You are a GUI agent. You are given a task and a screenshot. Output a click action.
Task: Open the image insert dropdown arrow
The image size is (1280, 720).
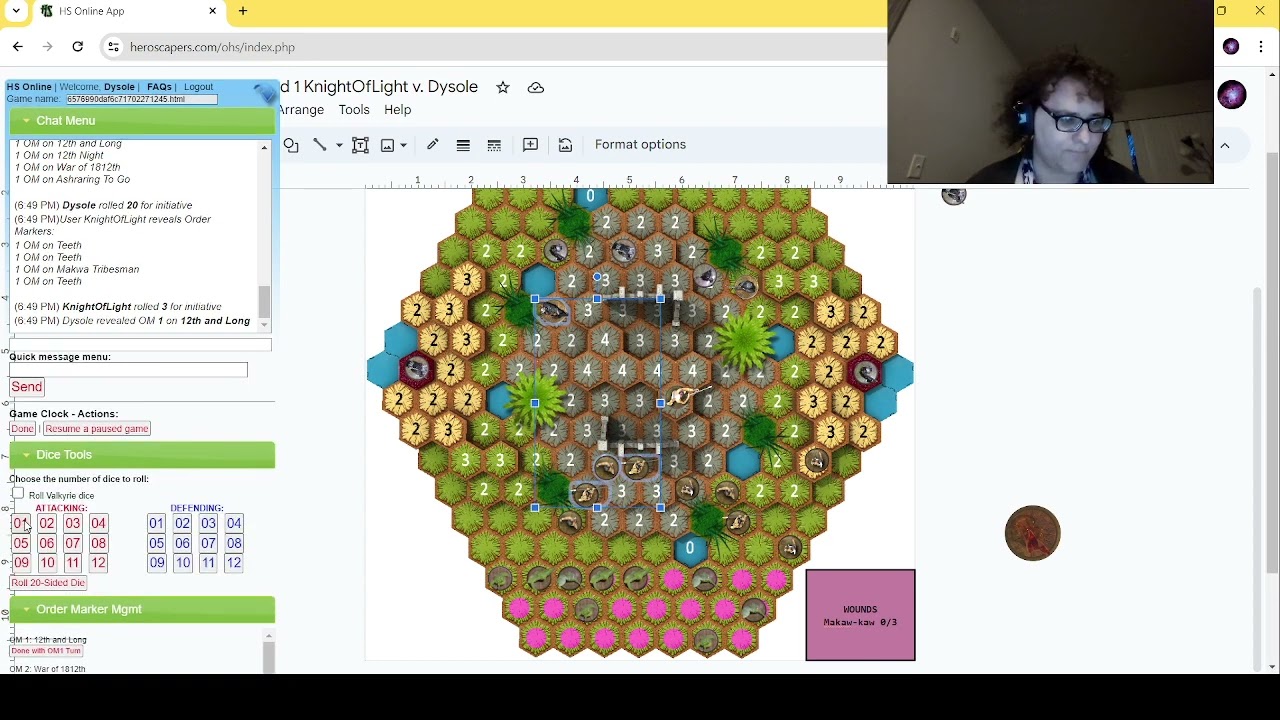(x=403, y=145)
